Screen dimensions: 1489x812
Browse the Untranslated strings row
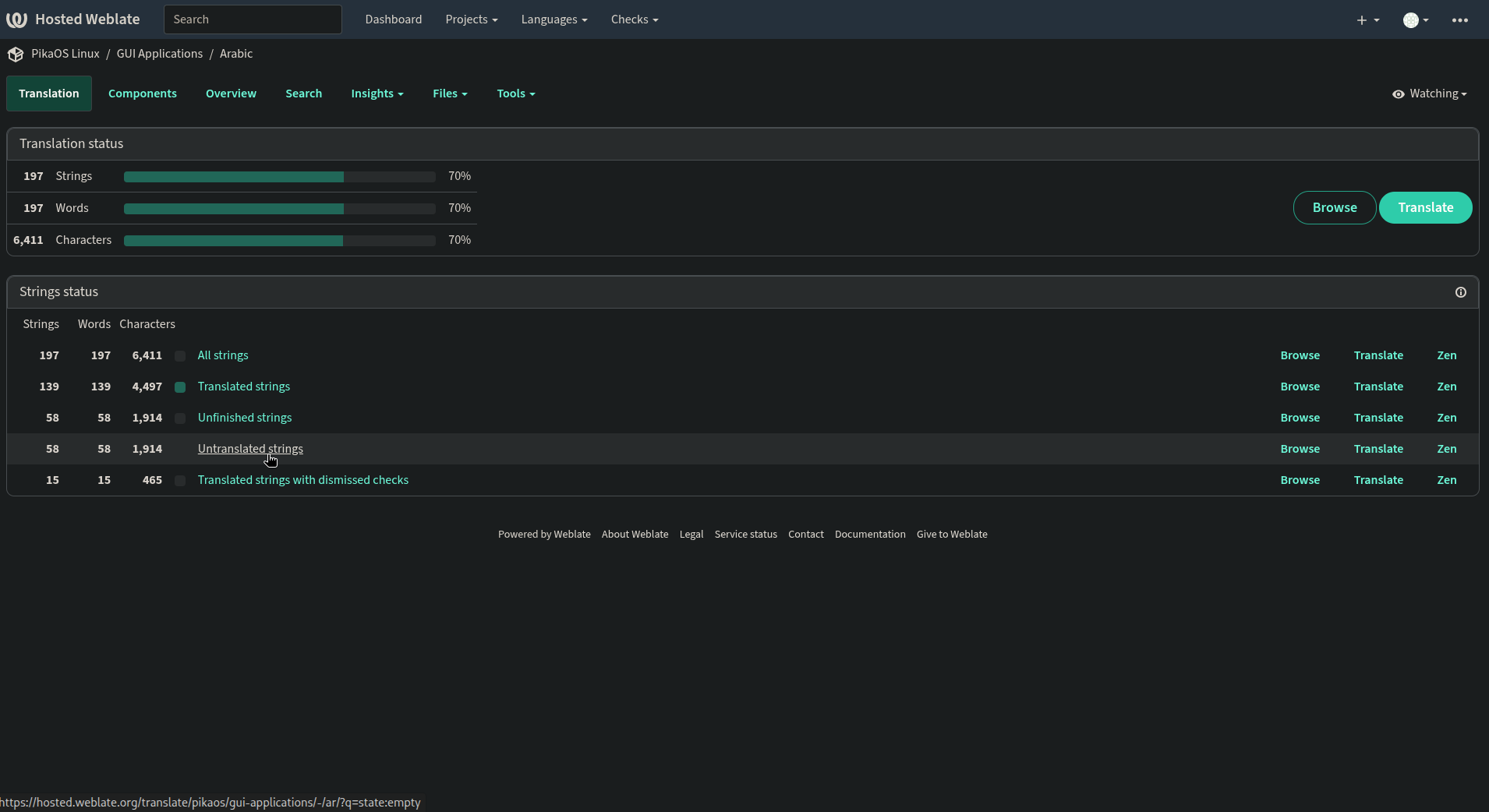(x=1300, y=449)
